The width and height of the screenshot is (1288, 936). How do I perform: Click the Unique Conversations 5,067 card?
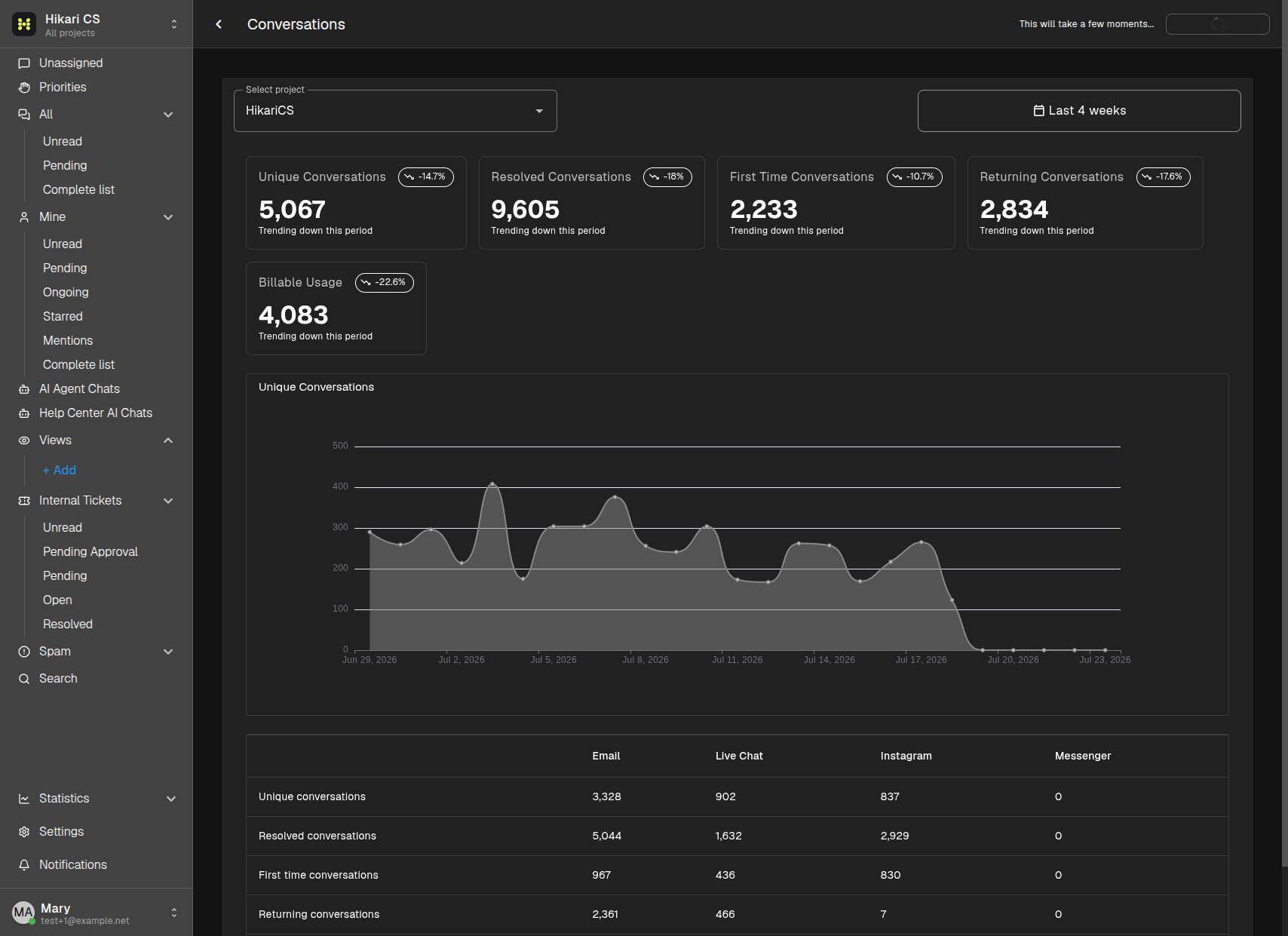pos(356,203)
